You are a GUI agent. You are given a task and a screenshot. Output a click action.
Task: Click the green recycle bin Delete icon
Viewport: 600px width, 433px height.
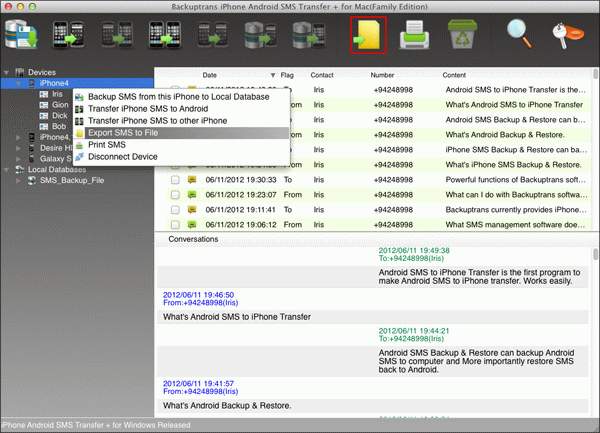click(x=462, y=34)
